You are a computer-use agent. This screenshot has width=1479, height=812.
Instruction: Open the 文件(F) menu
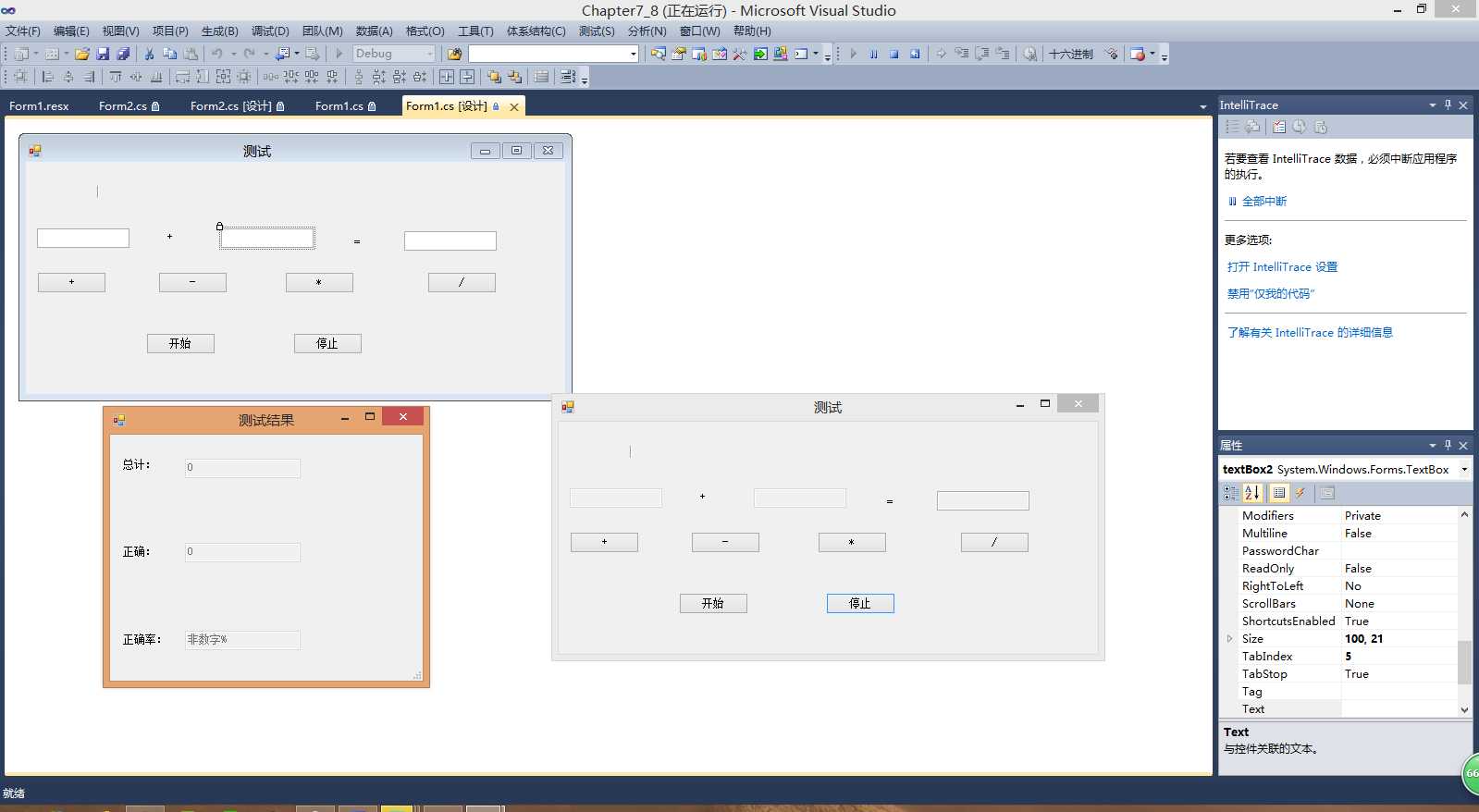23,31
